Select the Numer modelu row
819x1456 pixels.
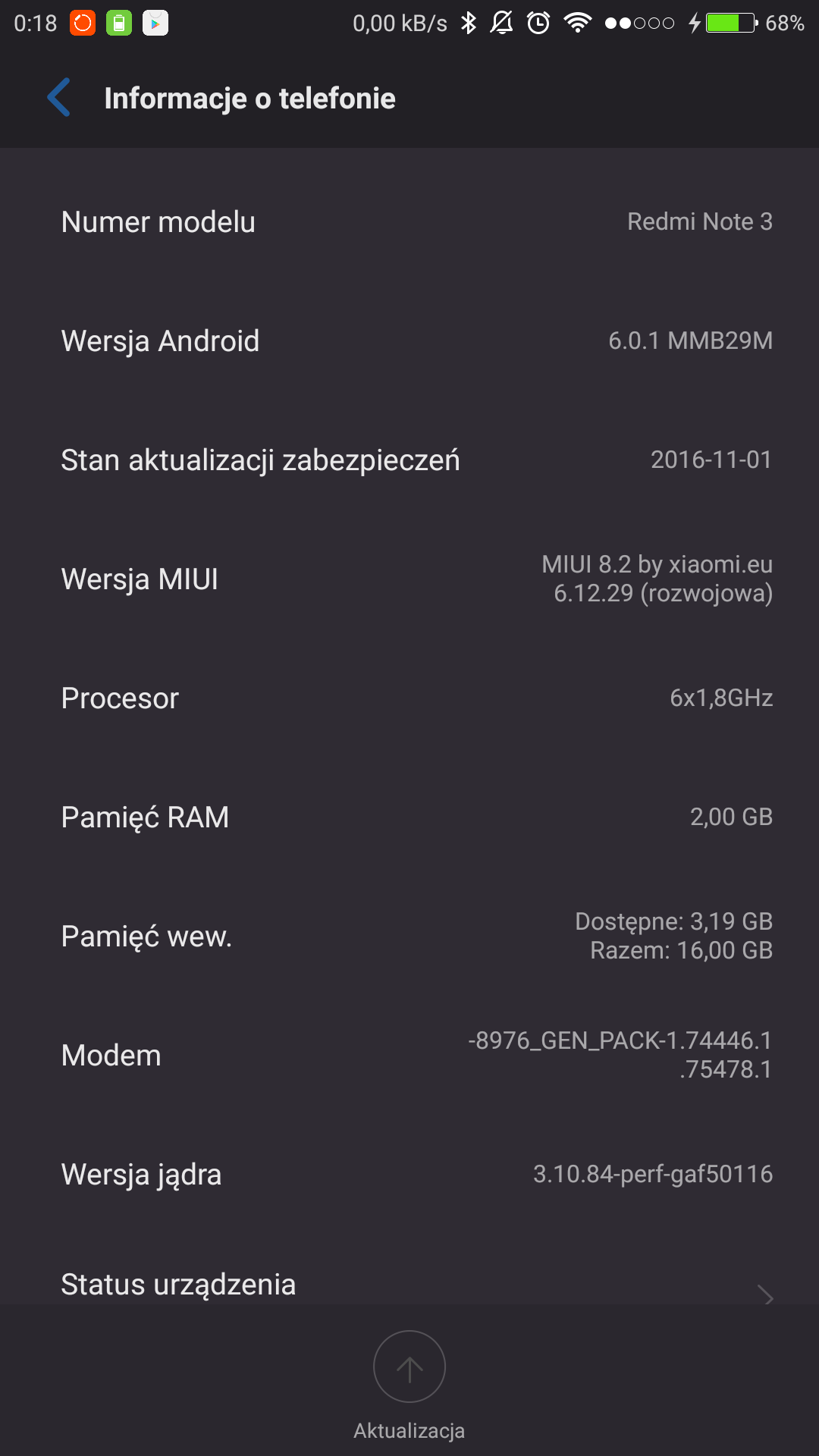[x=409, y=222]
